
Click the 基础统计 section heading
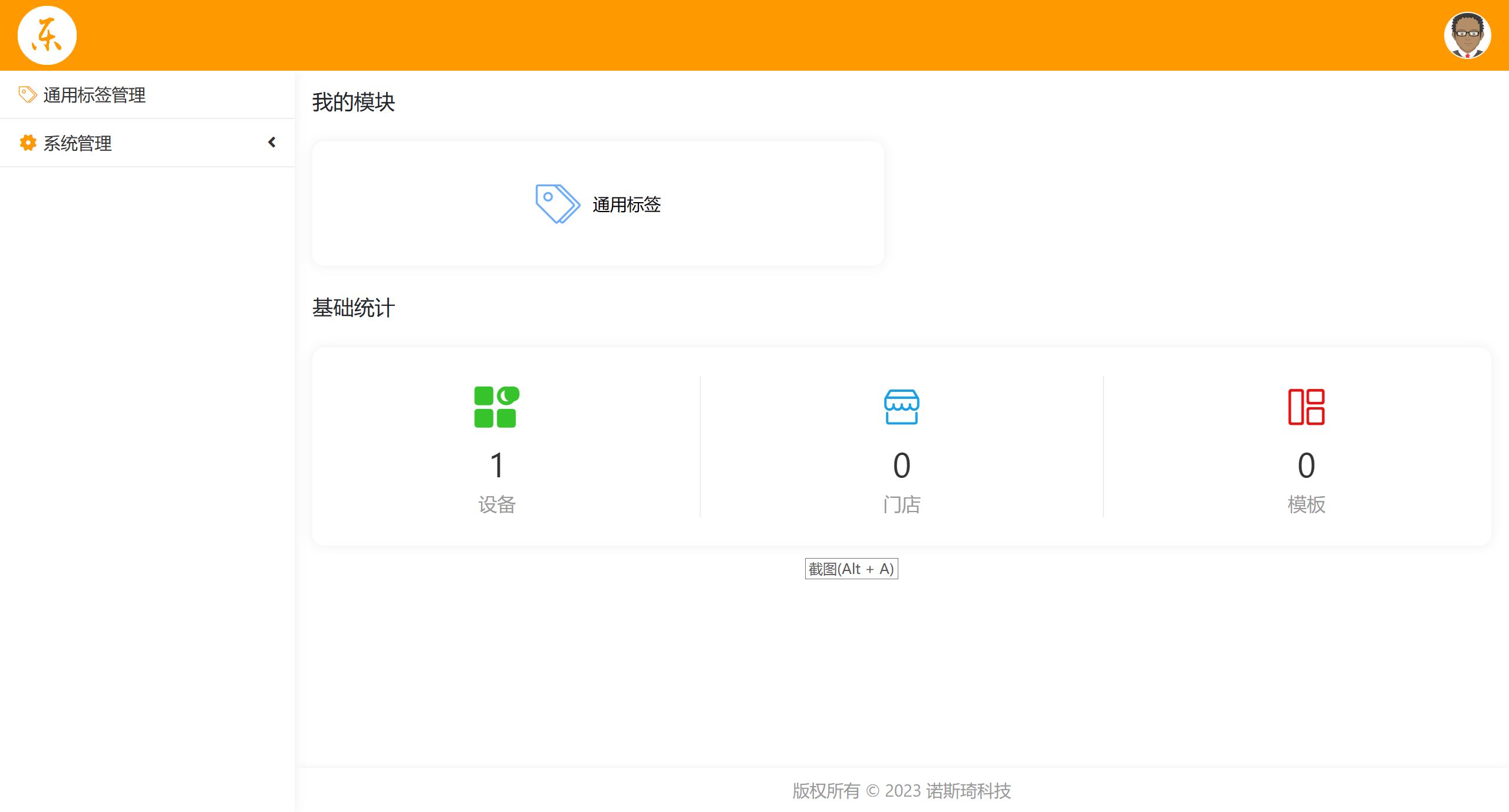pyautogui.click(x=352, y=308)
